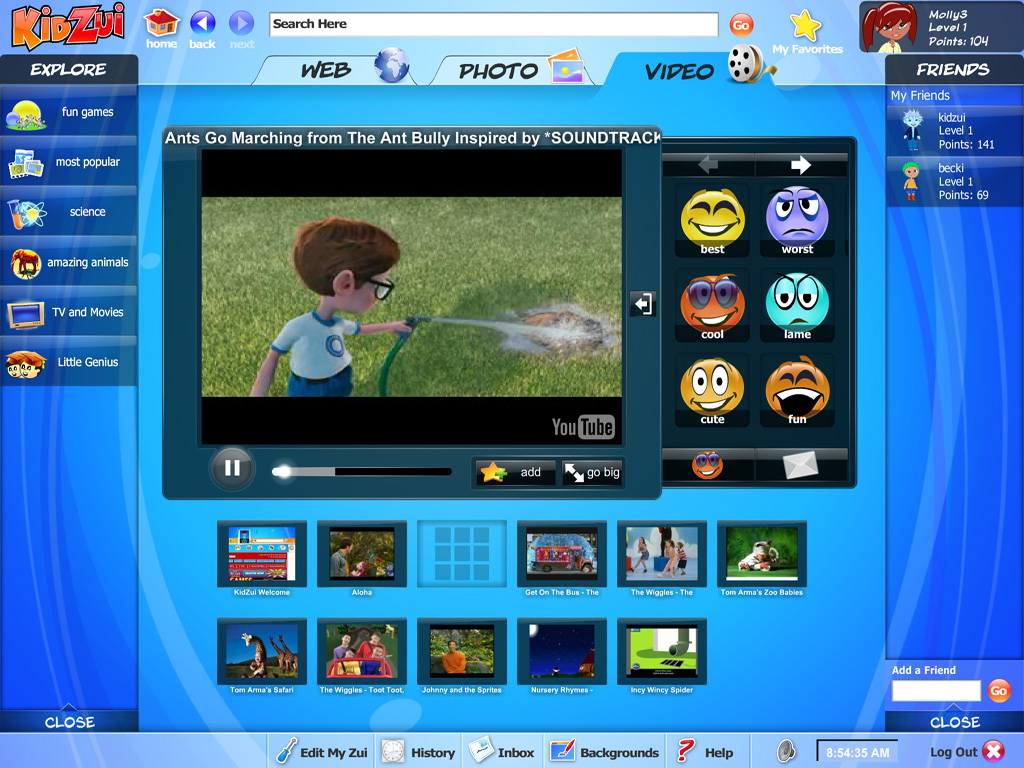Select the amazing animals category
The image size is (1024, 768).
pos(68,263)
